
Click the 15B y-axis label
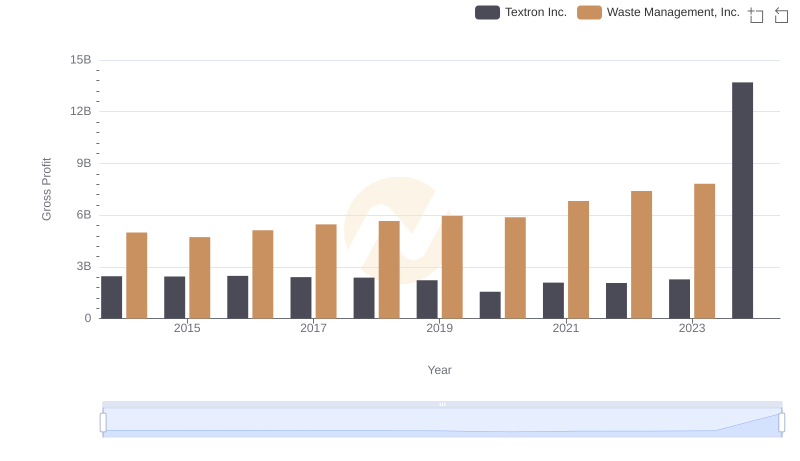point(81,60)
